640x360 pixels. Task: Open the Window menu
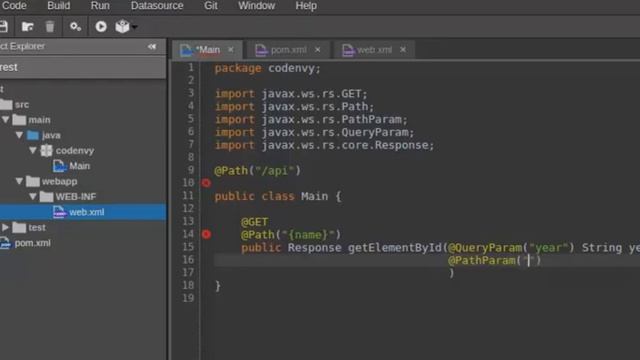tap(257, 6)
